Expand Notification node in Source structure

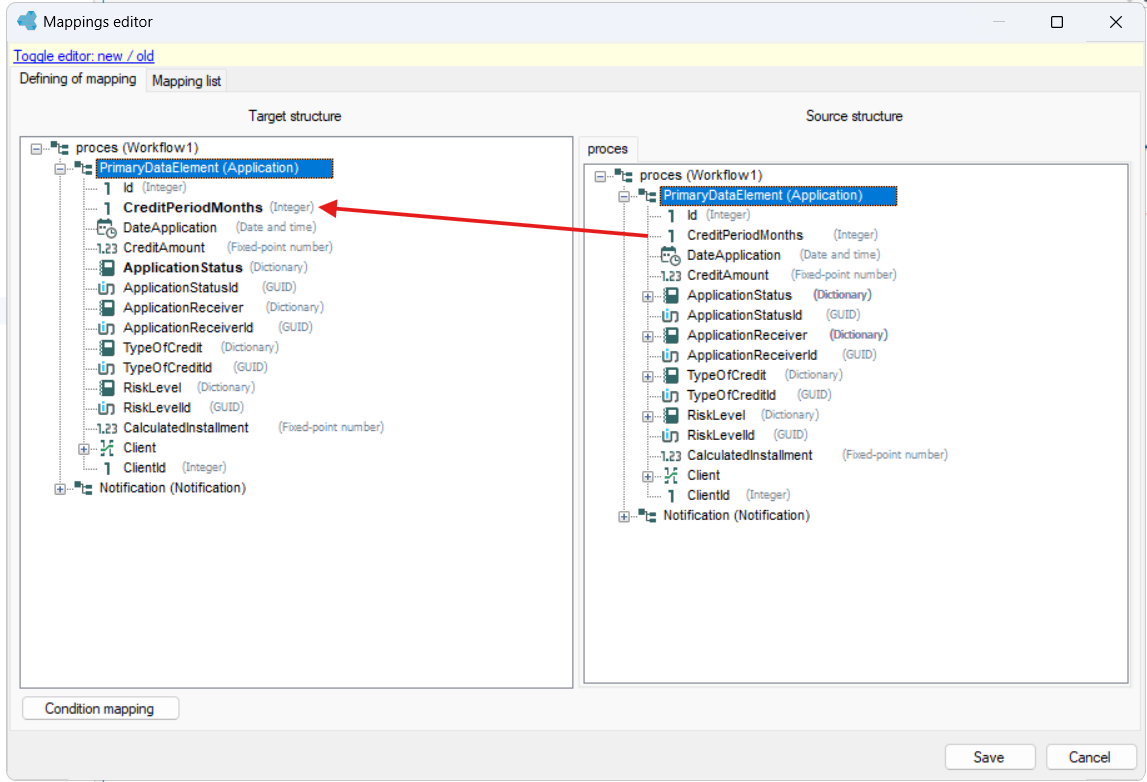624,516
